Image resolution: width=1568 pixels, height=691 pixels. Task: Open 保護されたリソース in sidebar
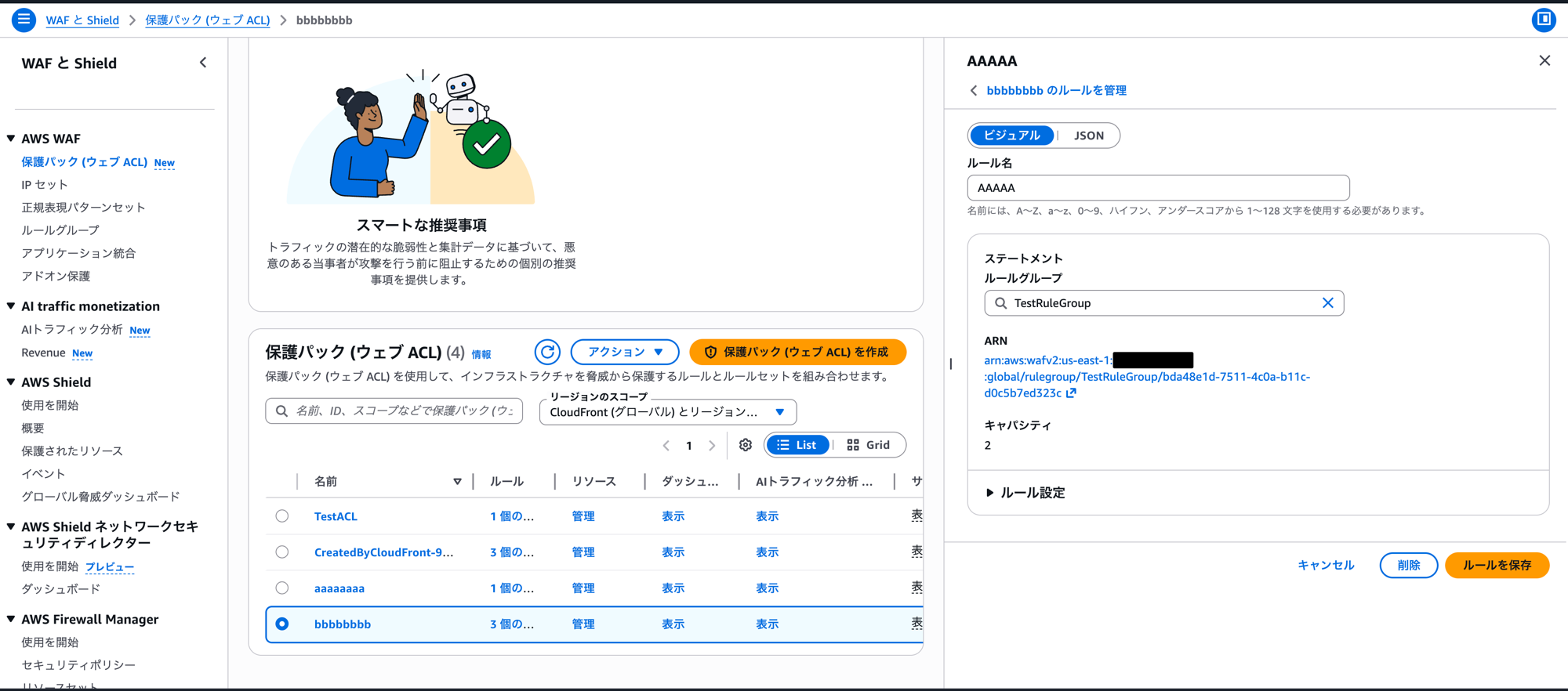72,451
